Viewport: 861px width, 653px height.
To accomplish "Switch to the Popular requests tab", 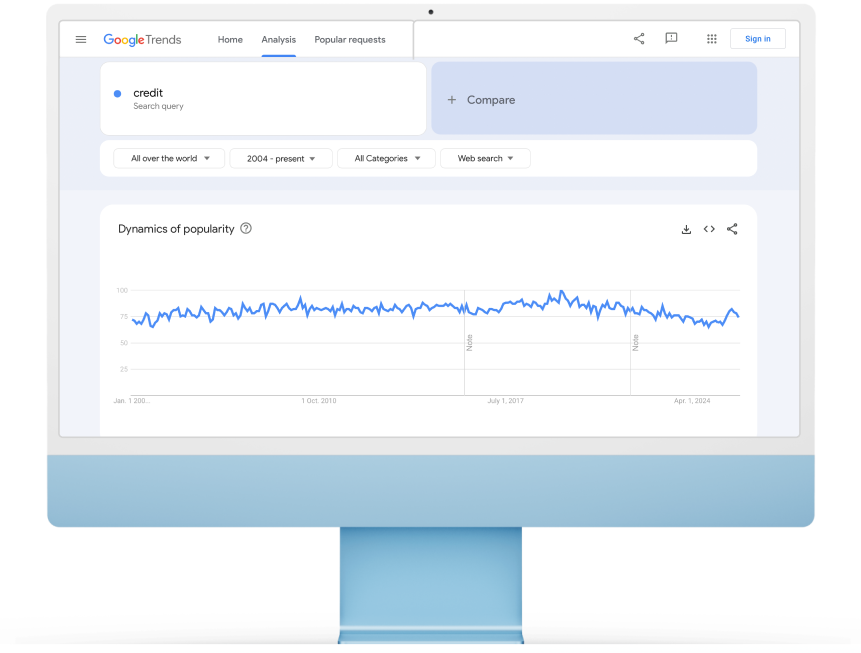I will pos(349,40).
